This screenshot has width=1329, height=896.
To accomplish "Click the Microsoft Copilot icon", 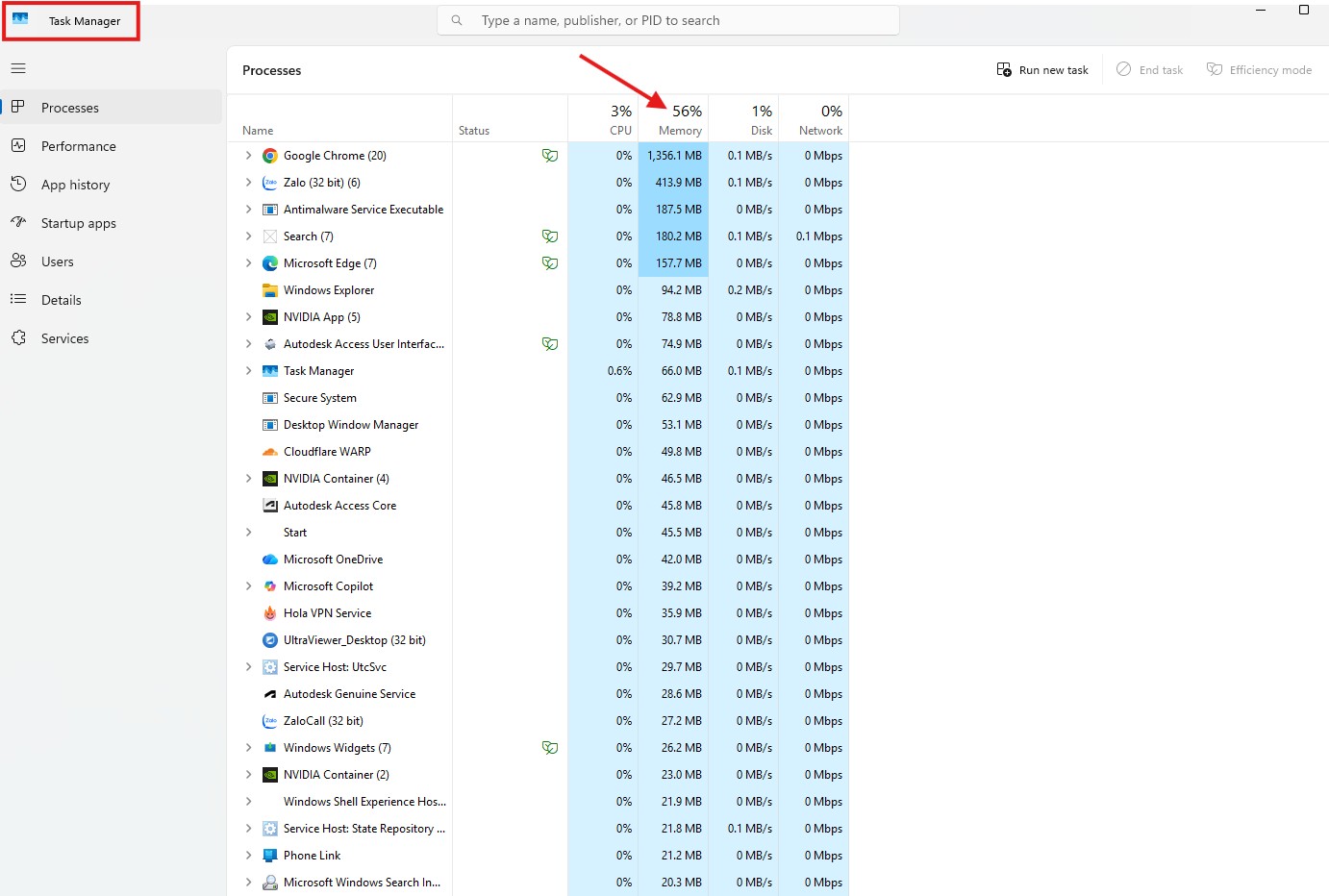I will (x=270, y=586).
